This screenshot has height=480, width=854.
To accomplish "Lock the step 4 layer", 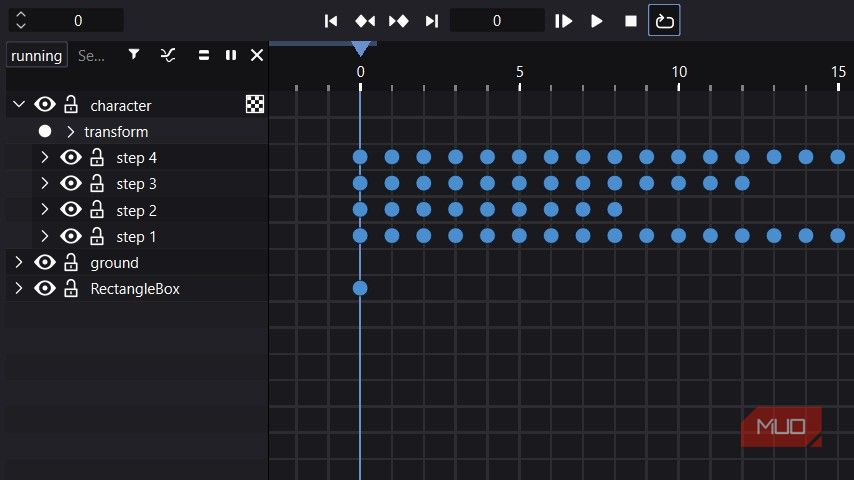I will click(x=97, y=157).
